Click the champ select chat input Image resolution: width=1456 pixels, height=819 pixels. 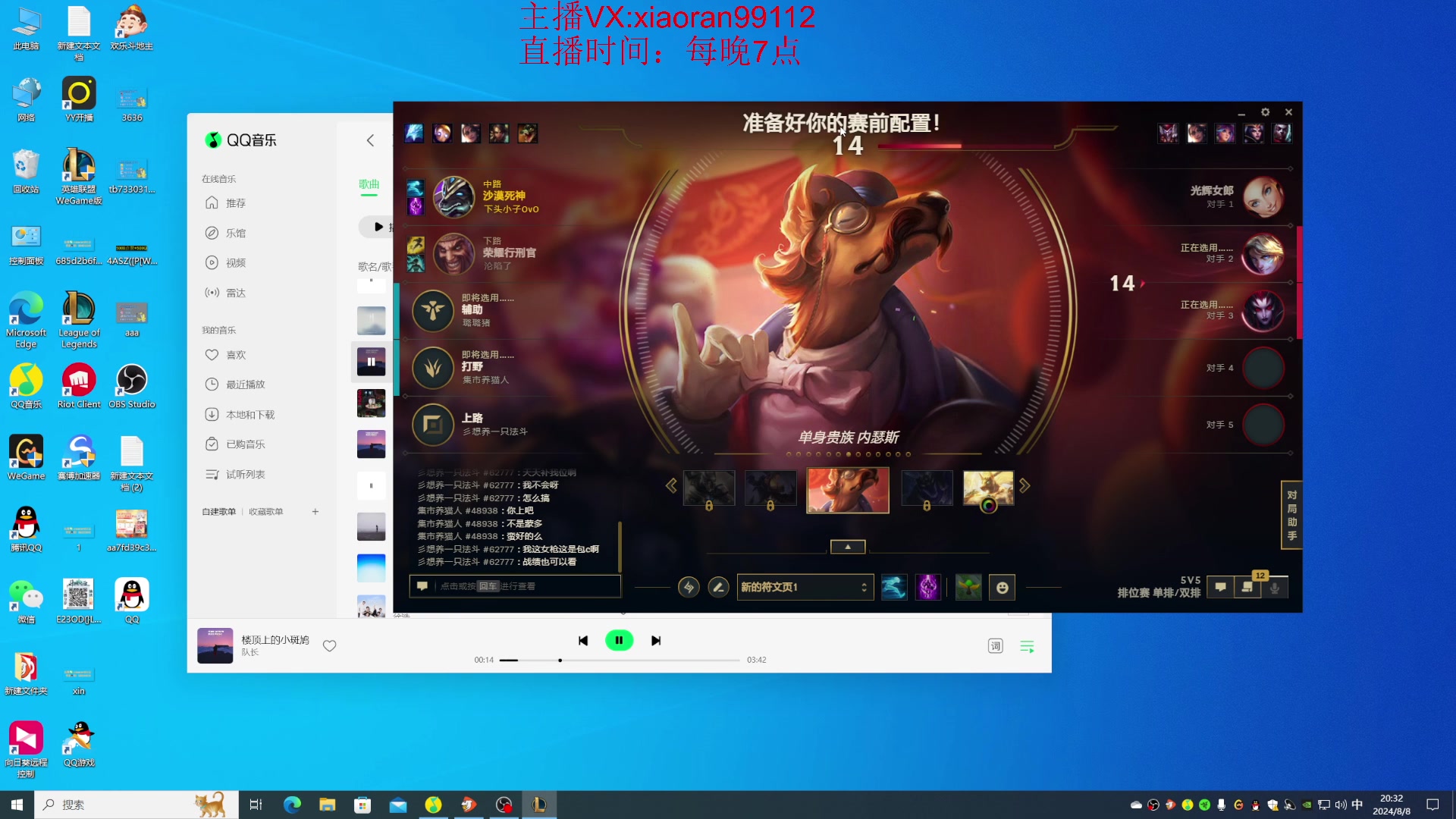coord(515,586)
